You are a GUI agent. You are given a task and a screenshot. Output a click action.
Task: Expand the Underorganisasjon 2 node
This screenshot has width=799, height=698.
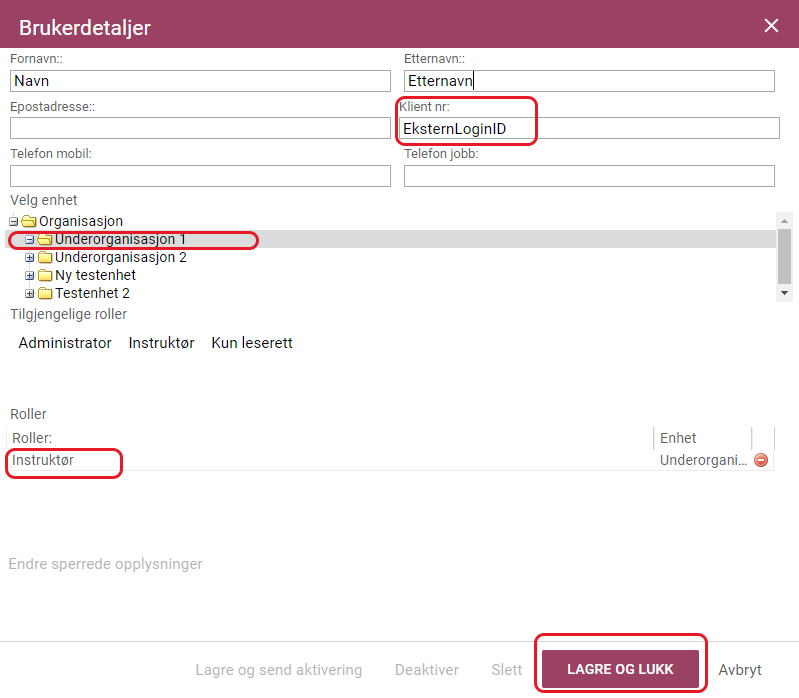(30, 257)
